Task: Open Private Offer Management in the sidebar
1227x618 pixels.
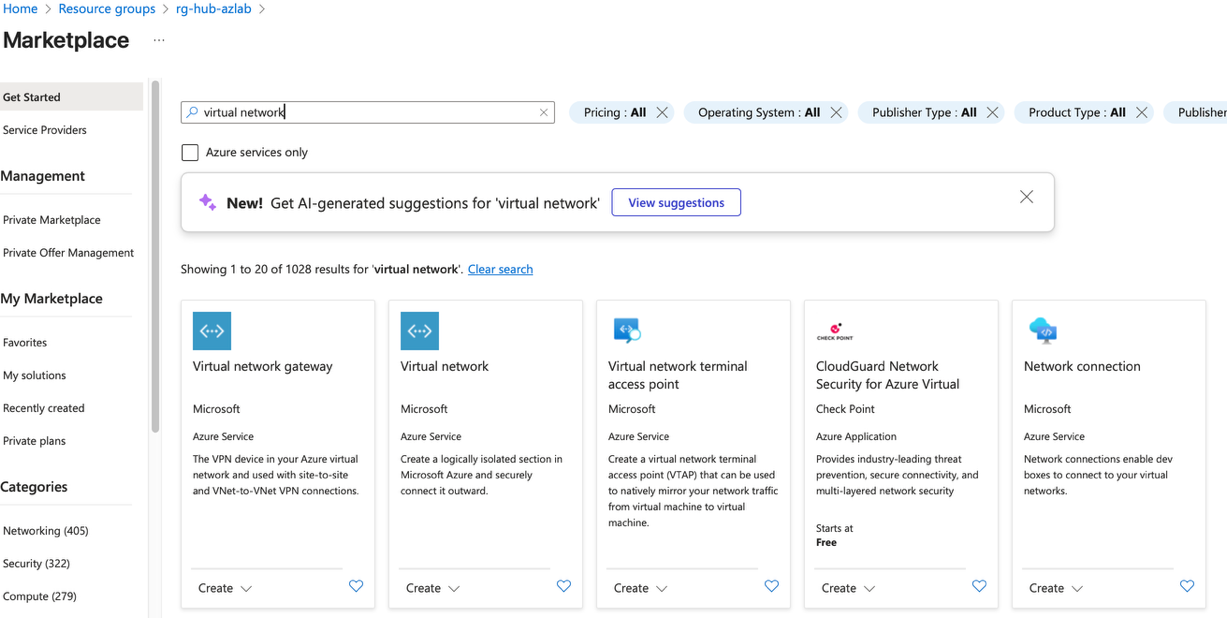Action: click(x=68, y=253)
